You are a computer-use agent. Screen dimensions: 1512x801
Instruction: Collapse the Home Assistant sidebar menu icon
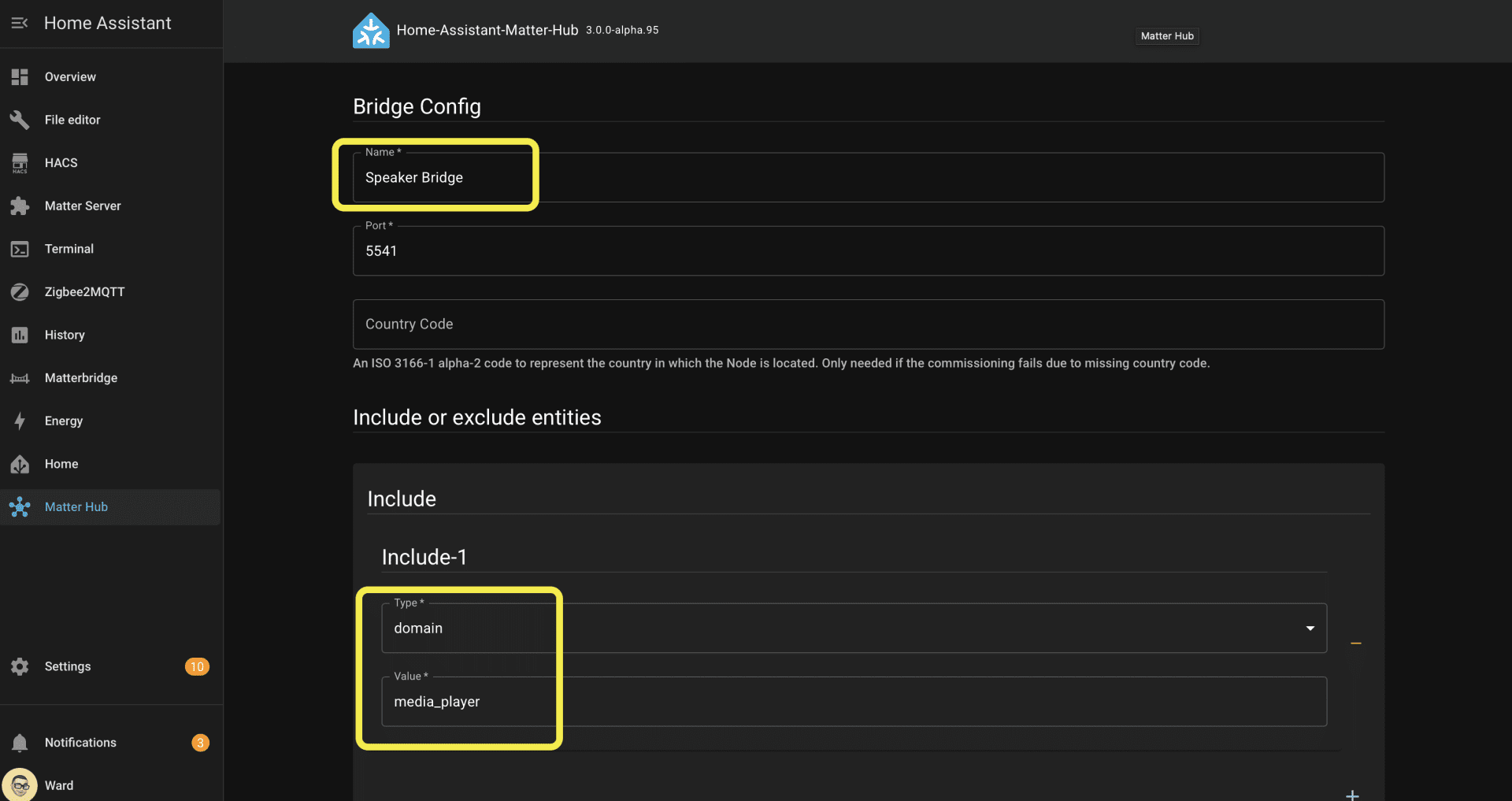click(x=20, y=23)
